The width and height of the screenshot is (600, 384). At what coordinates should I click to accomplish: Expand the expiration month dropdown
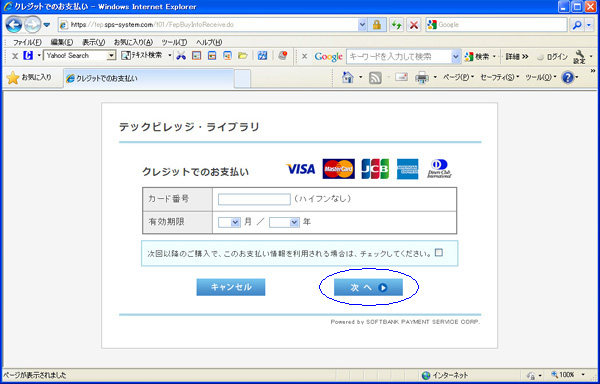[229, 222]
